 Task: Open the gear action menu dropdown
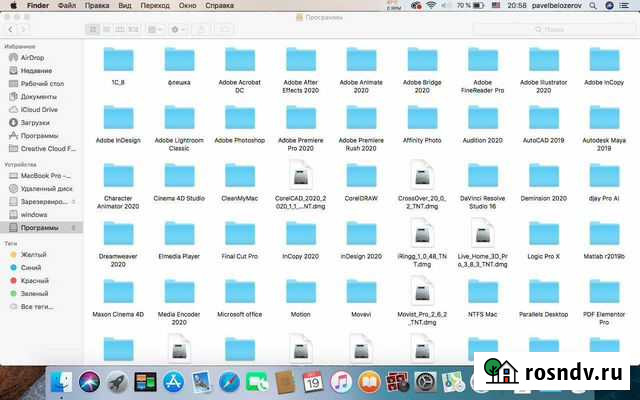tap(182, 30)
